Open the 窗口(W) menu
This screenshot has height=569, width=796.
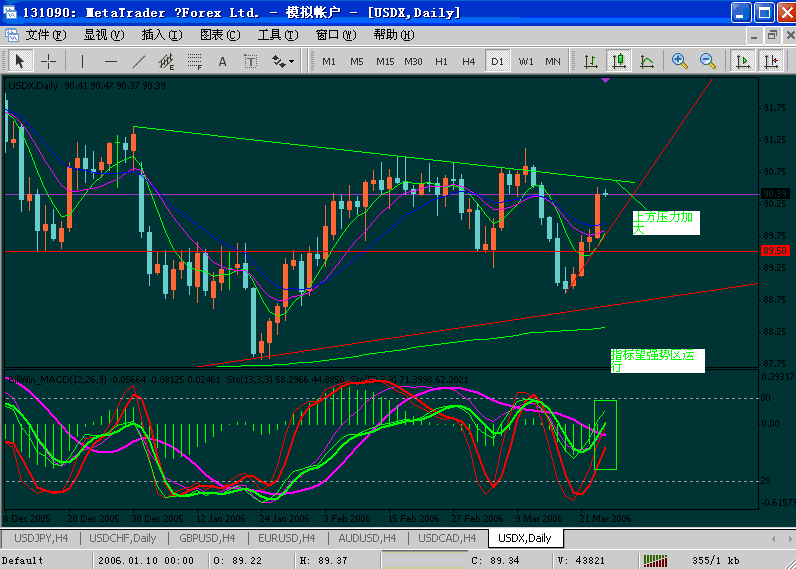[x=336, y=35]
